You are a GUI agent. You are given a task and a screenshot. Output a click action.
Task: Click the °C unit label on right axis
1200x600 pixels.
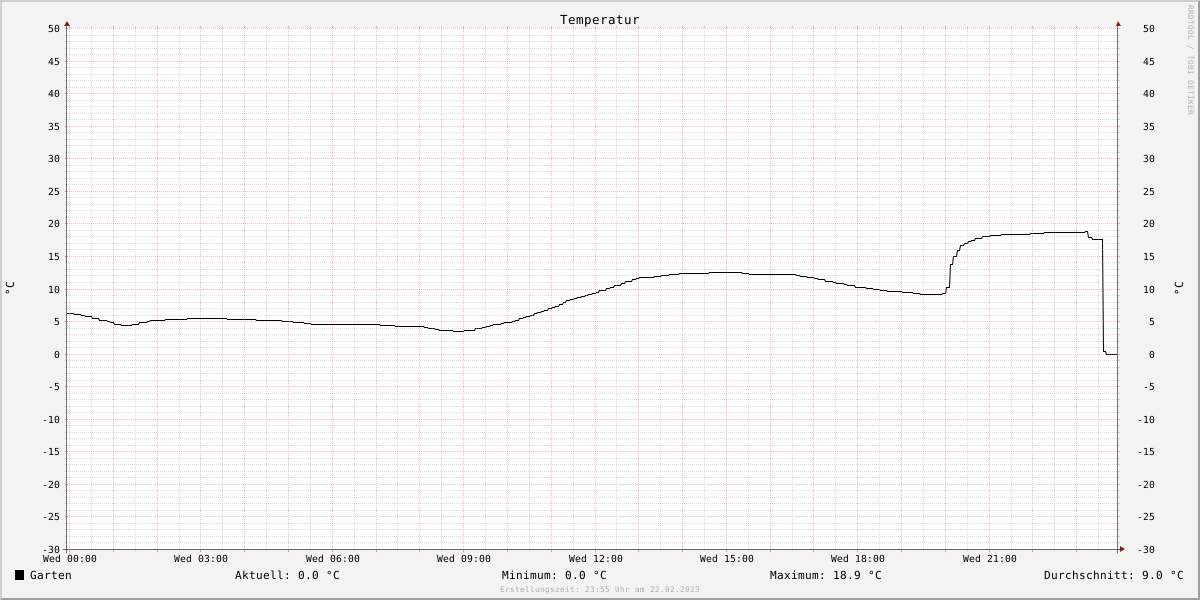[x=1177, y=287]
